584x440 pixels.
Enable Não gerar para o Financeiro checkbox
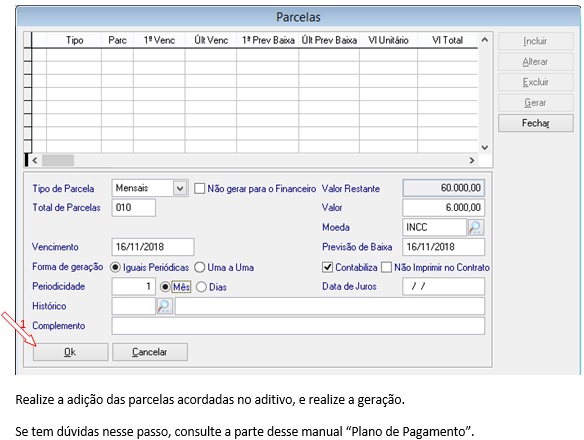coord(199,189)
